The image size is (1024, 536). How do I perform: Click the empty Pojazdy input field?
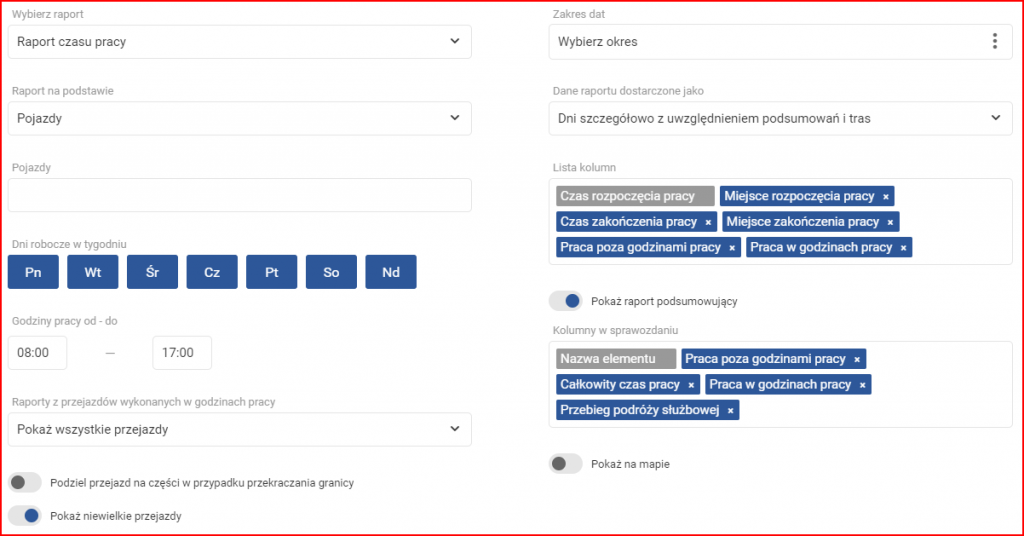coord(240,195)
